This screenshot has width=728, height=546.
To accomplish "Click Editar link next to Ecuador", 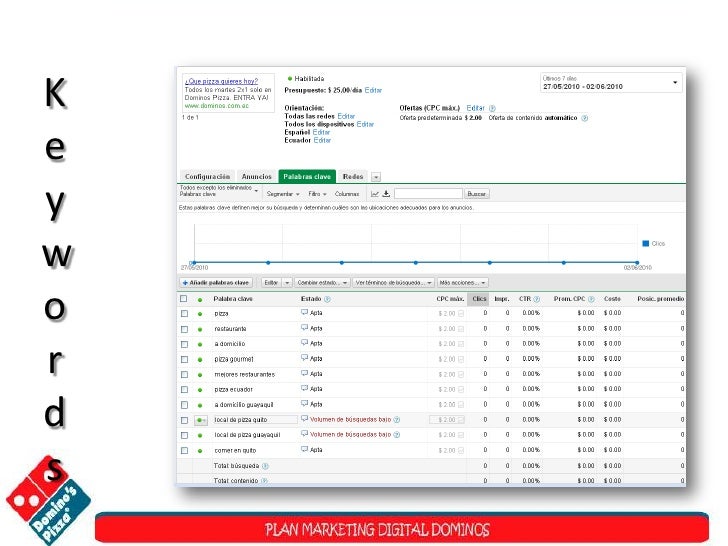I will point(322,140).
